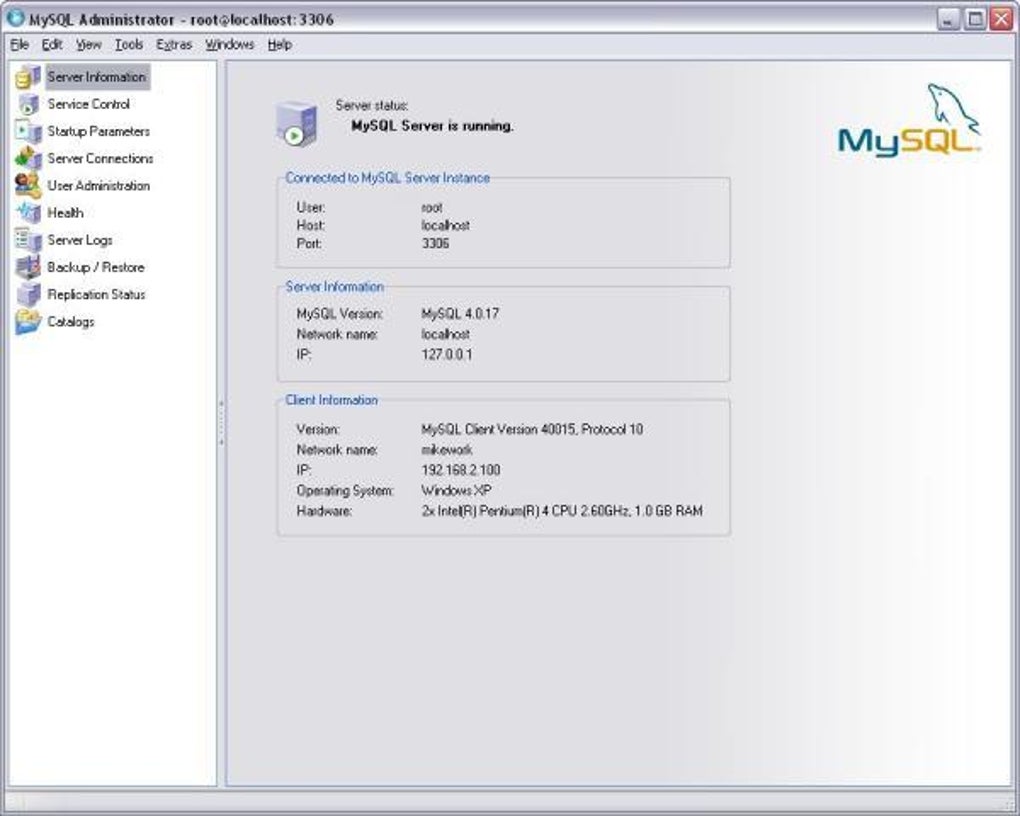Show Server Connections section label

pyautogui.click(x=100, y=158)
